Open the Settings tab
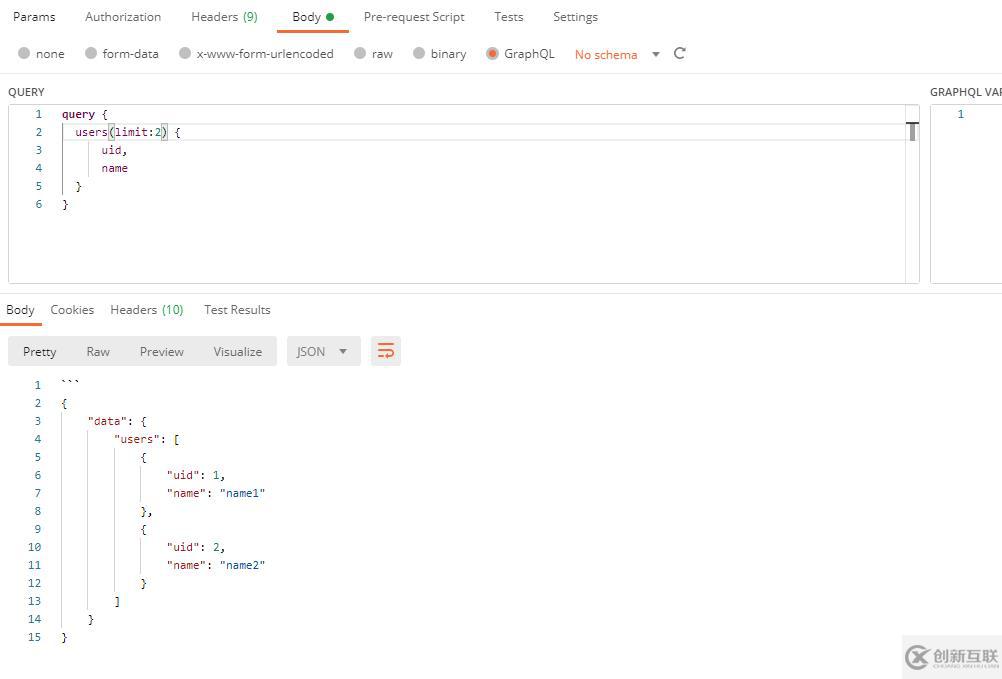Screen dimensions: 1002x679 point(575,17)
